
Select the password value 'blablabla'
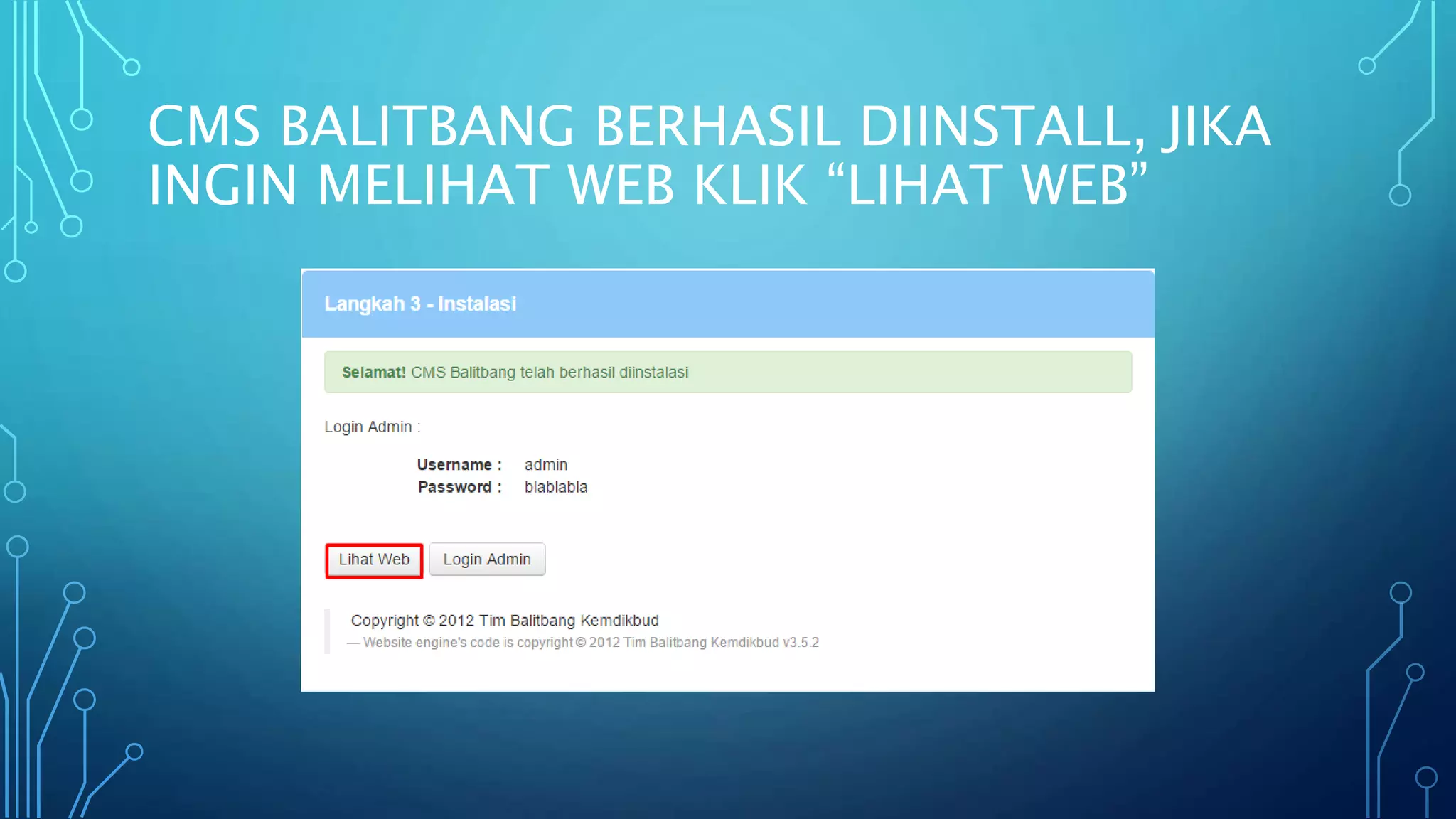point(556,487)
